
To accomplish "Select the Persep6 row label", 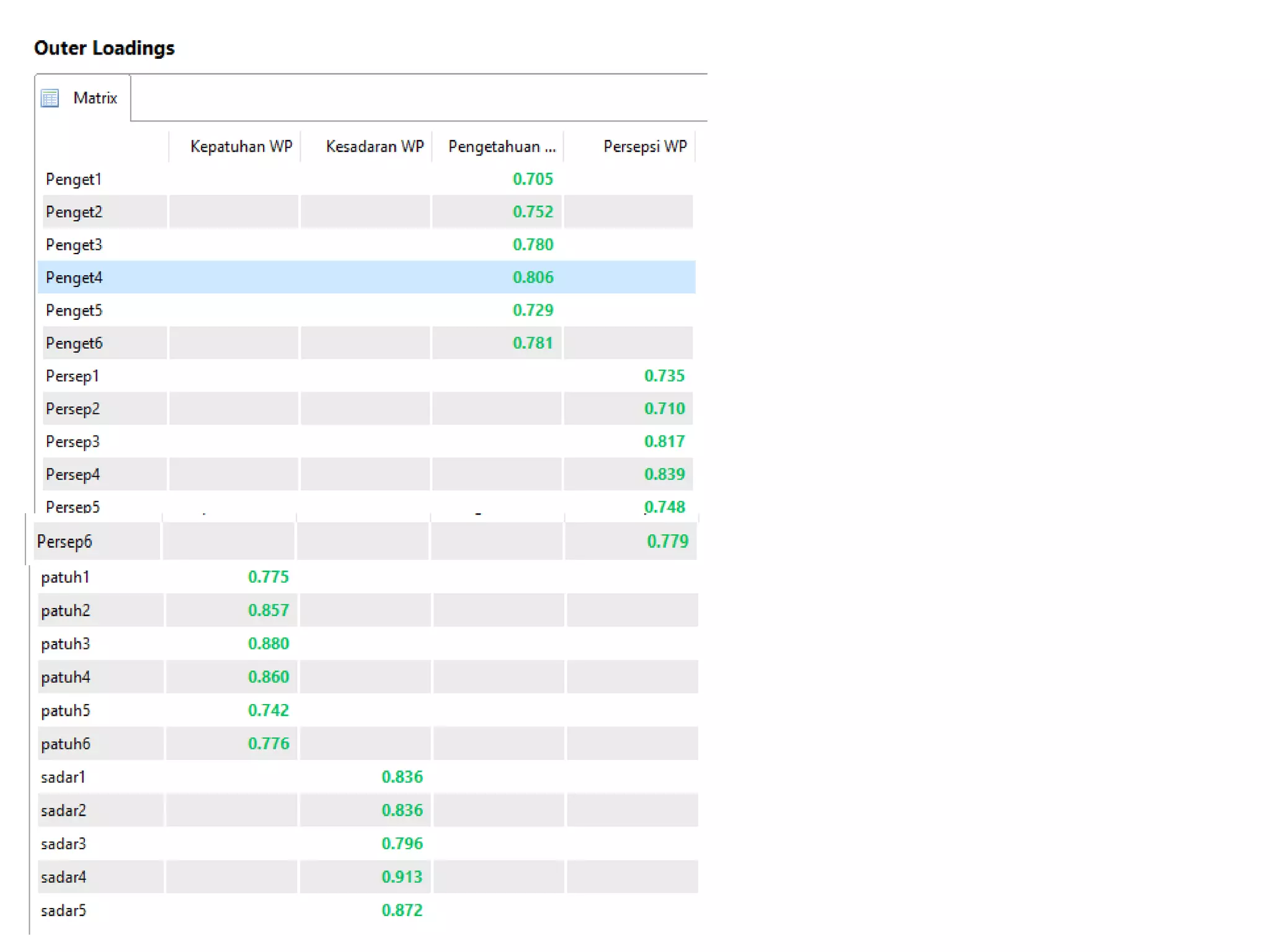I will pyautogui.click(x=64, y=542).
